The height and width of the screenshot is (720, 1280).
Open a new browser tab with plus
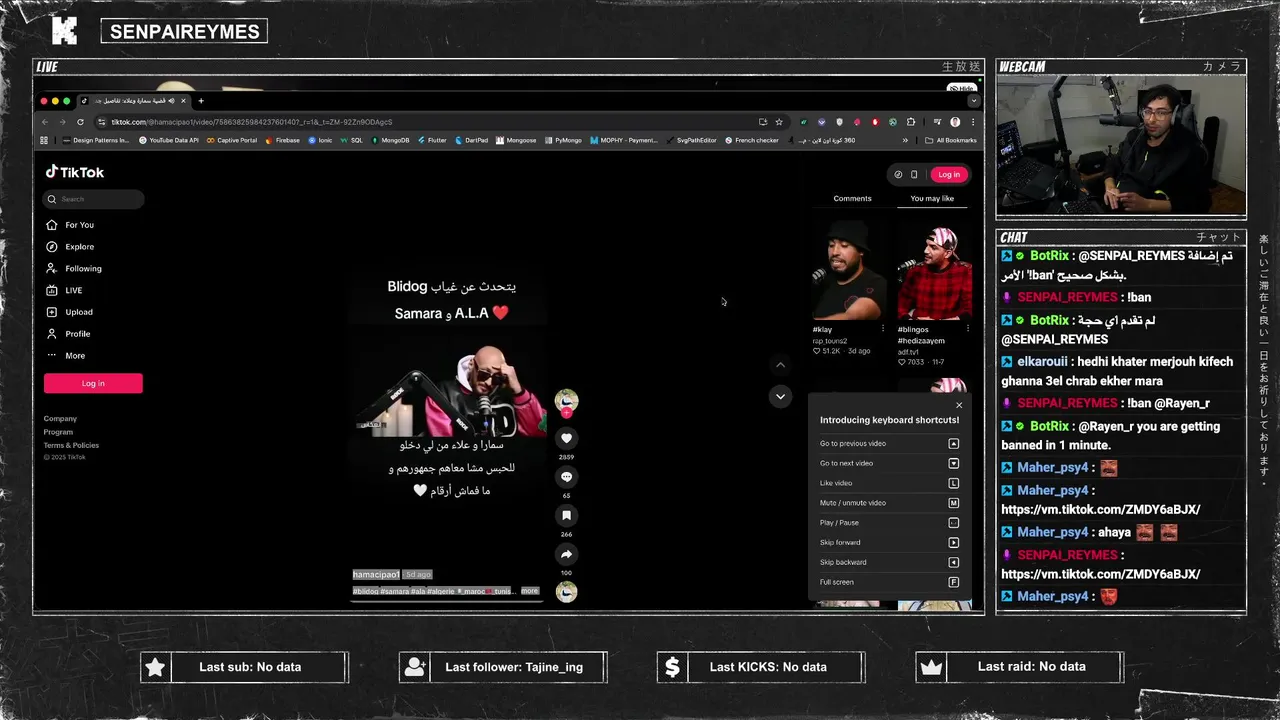(200, 101)
